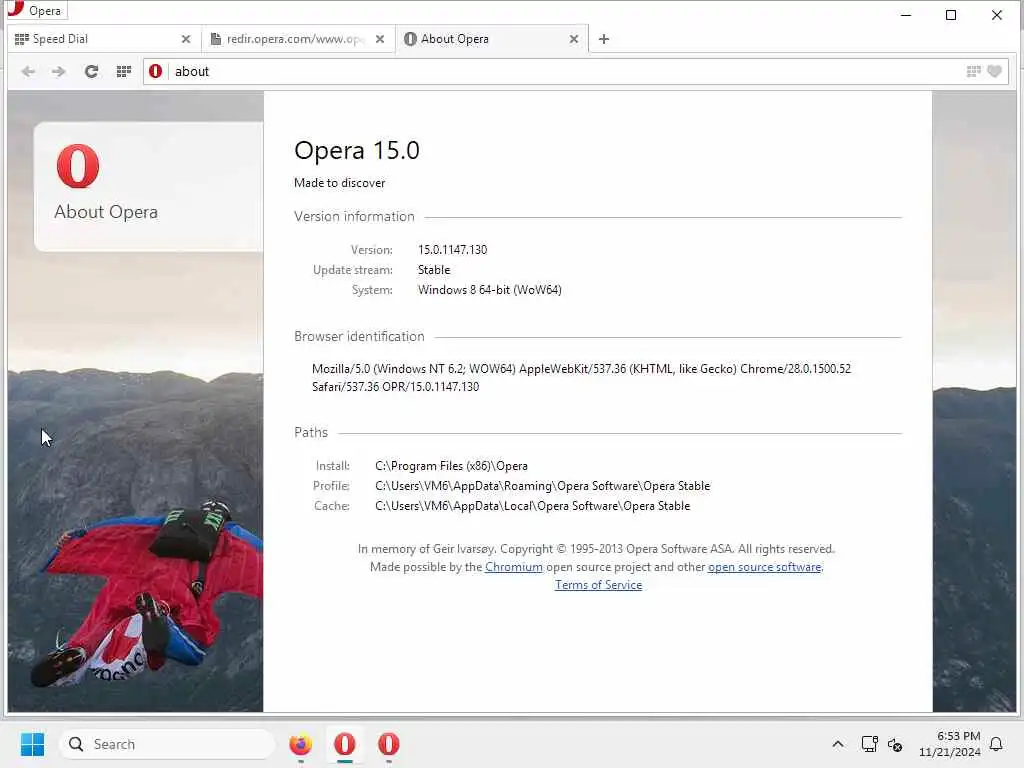Minimize the Opera window
This screenshot has height=768, width=1024.
tap(906, 14)
